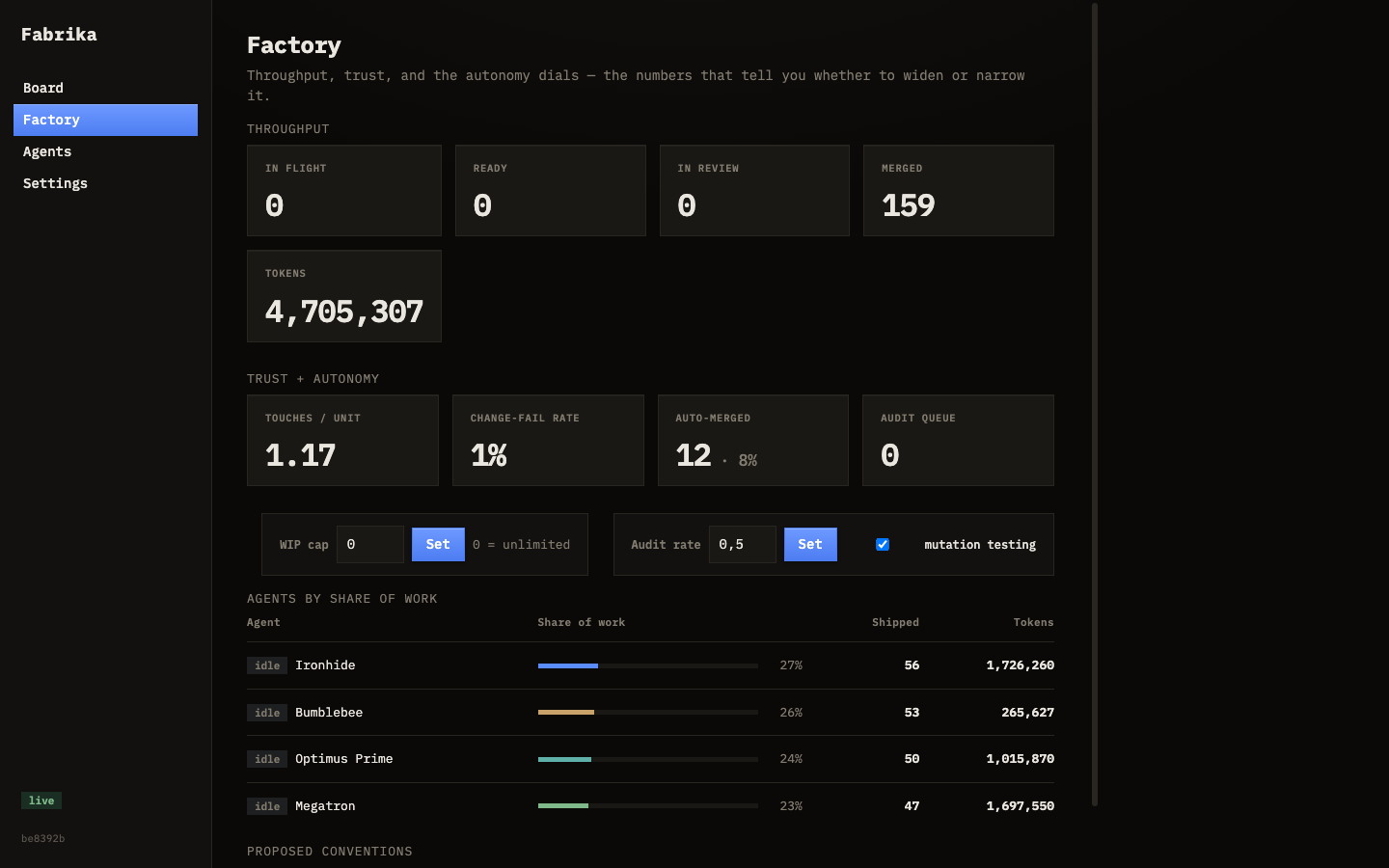Click the Tokens column header
Viewport: 1389px width, 868px height.
pos(1034,622)
